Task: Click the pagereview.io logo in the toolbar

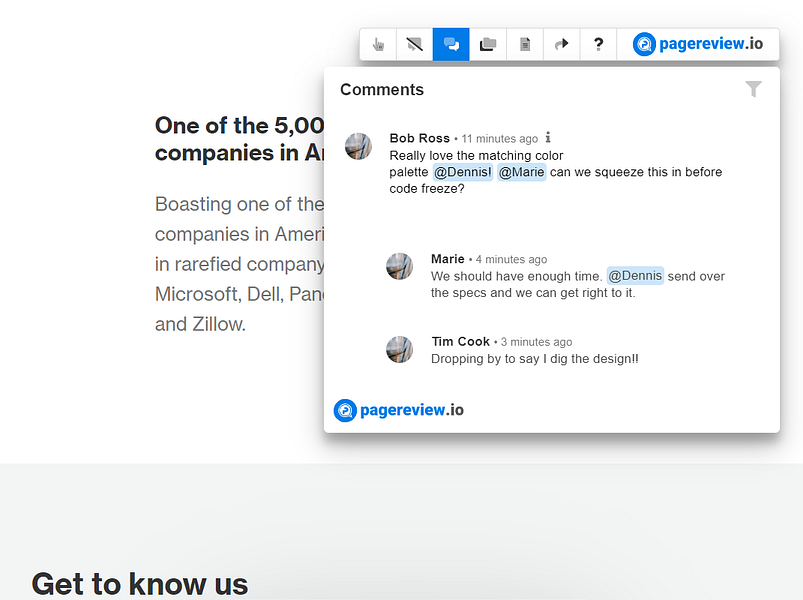Action: click(698, 44)
